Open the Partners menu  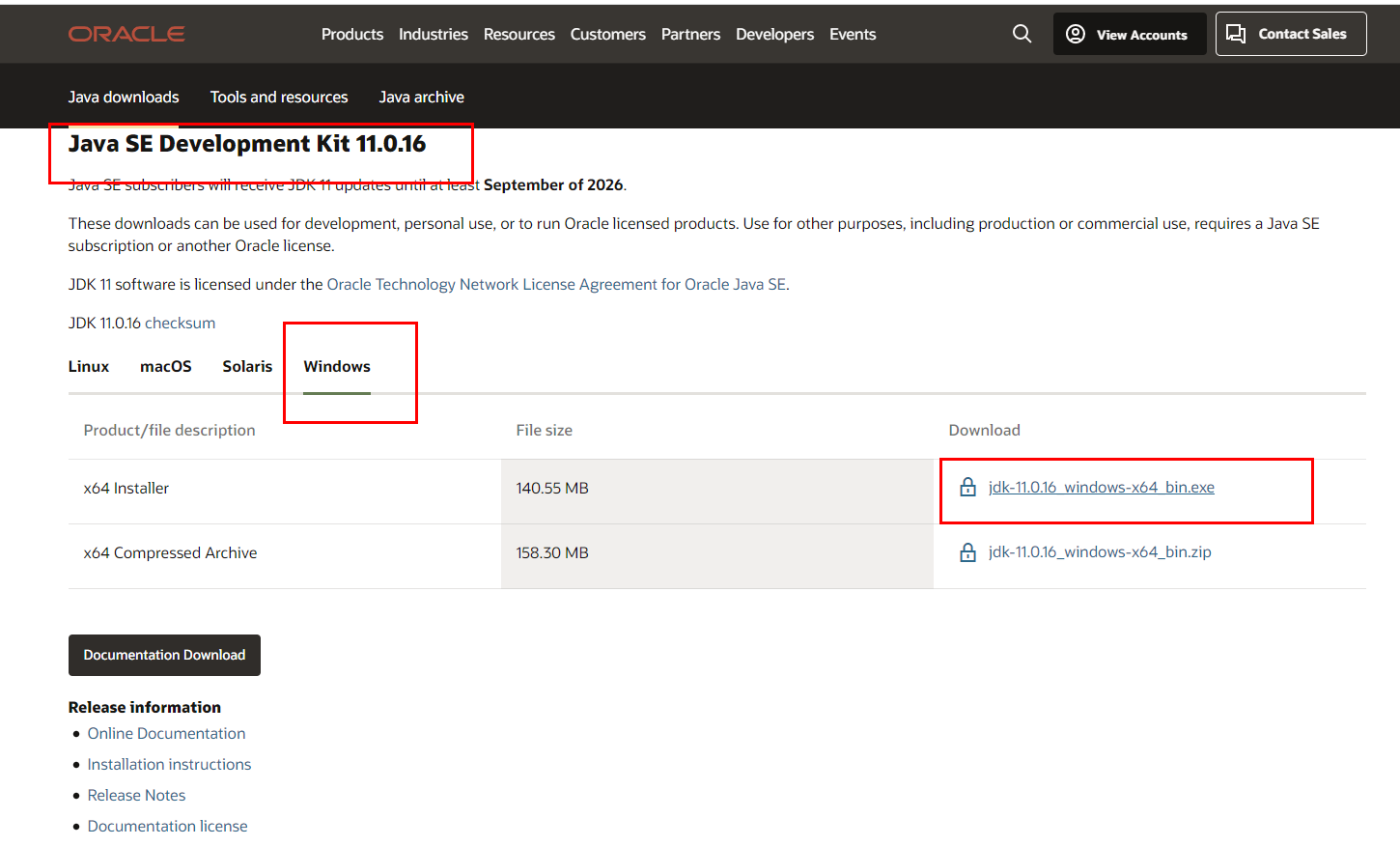tap(690, 34)
